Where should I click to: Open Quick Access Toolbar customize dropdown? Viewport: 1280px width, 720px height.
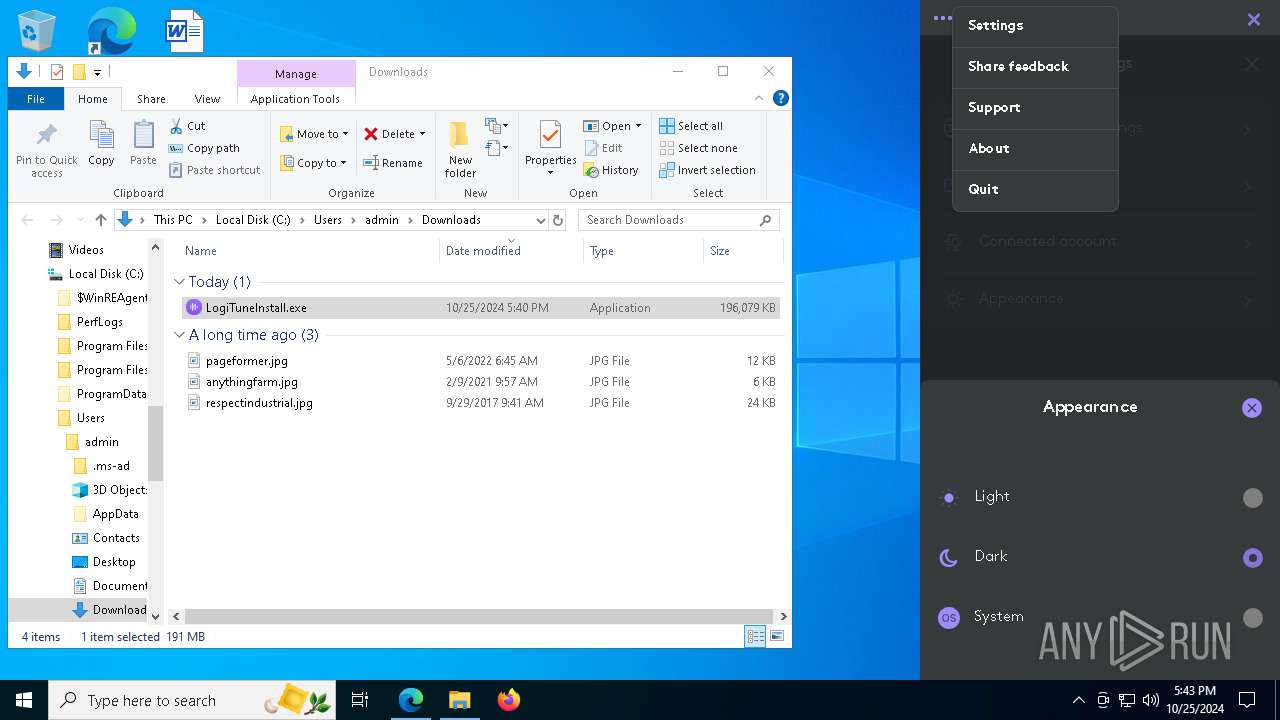(98, 72)
